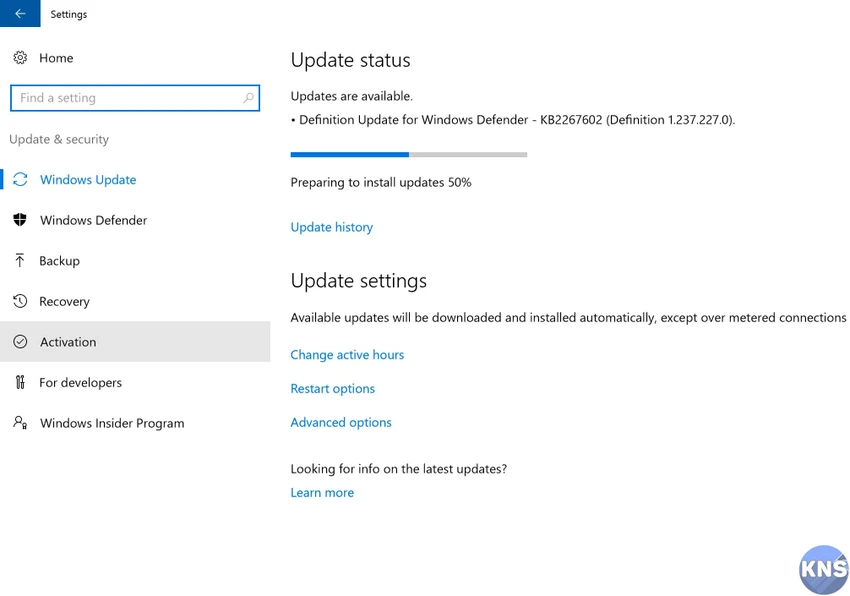
Task: Select Windows Update in sidebar
Action: coord(88,180)
